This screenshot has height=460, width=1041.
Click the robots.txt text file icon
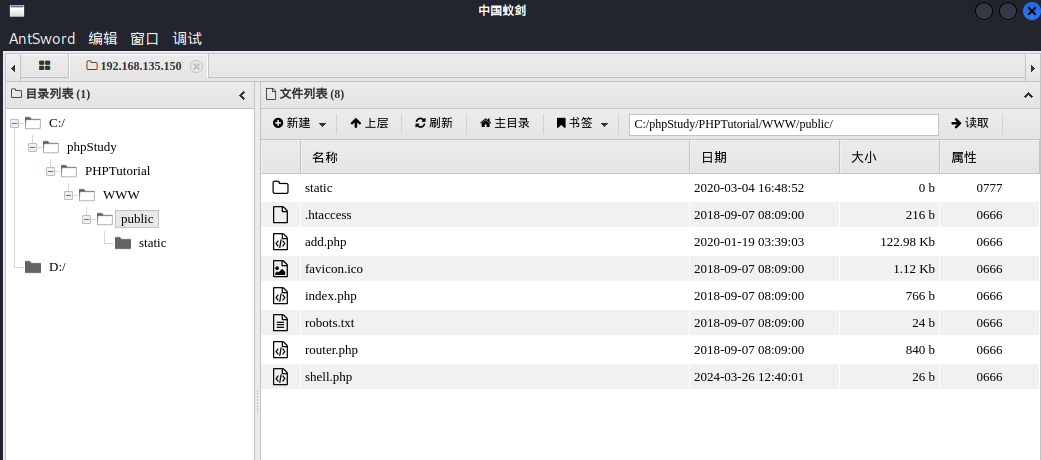click(x=281, y=323)
